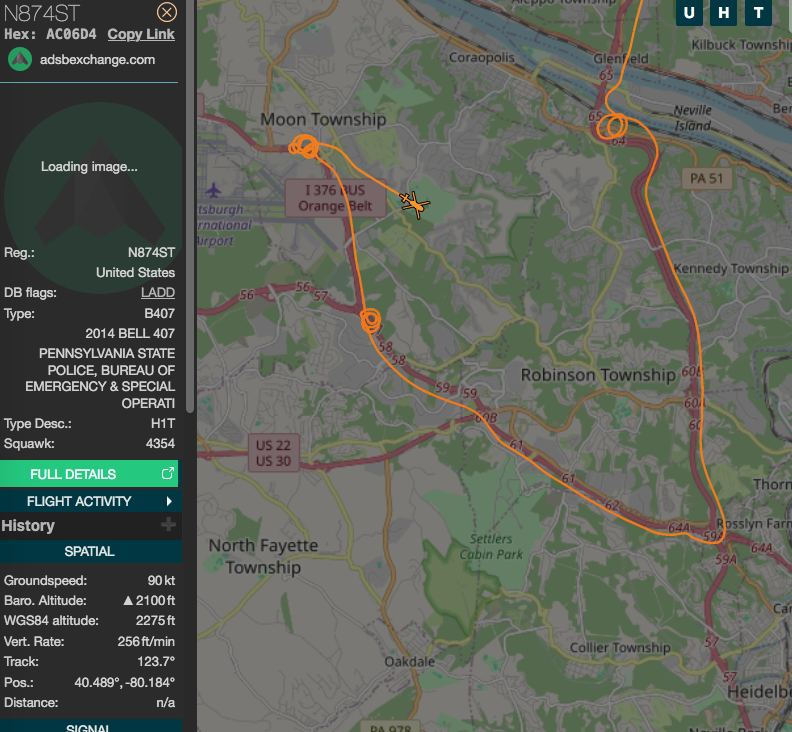Open the LADD database flag link
Screen dimensions: 792x732
click(x=158, y=292)
